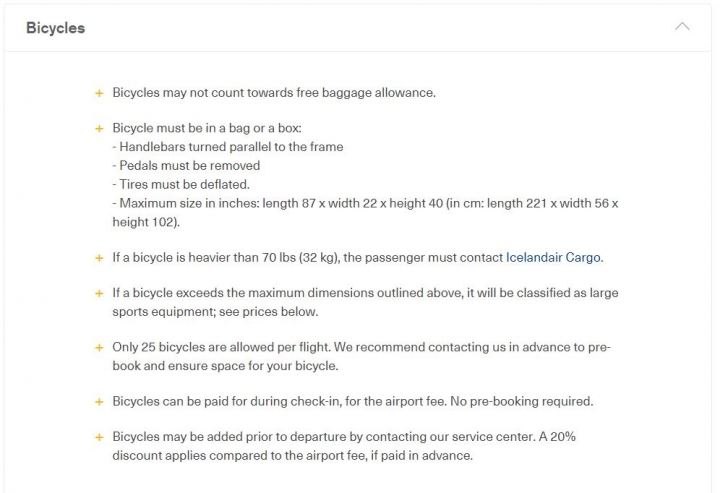Collapse the Bicycles section chevron
This screenshot has width=720, height=493.
[682, 27]
